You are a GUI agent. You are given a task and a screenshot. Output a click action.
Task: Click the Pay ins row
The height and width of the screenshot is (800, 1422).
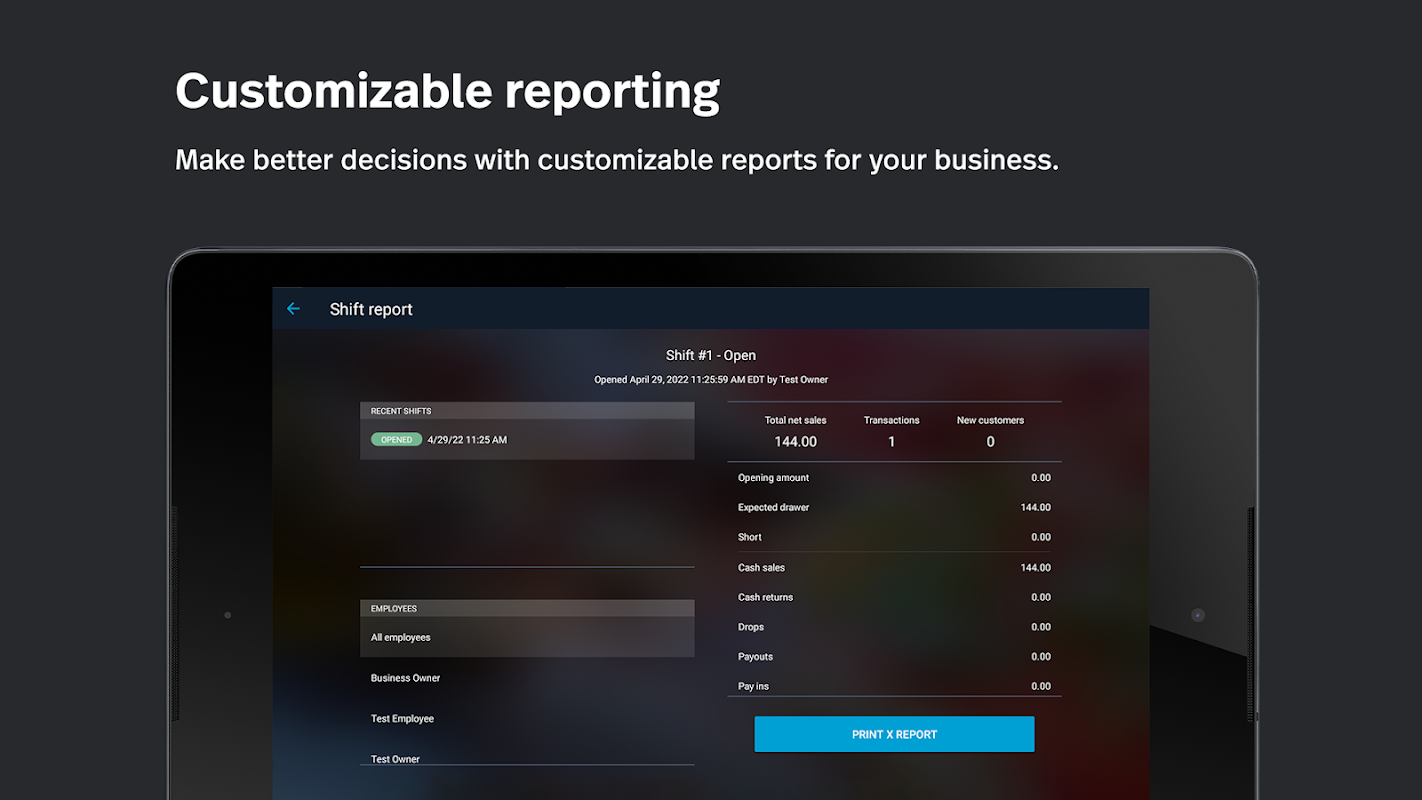894,685
